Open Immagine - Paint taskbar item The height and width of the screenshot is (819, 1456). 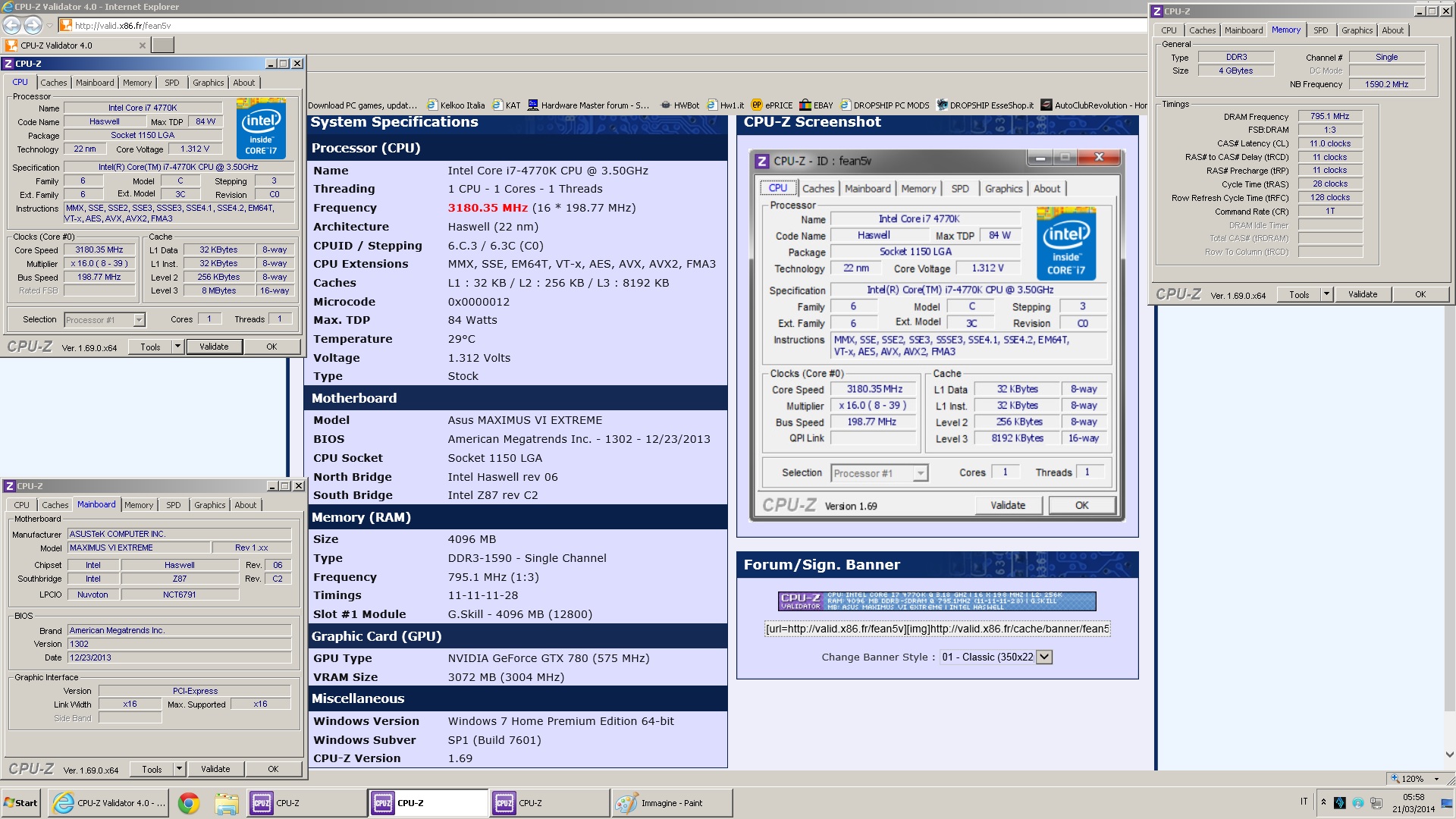(672, 802)
